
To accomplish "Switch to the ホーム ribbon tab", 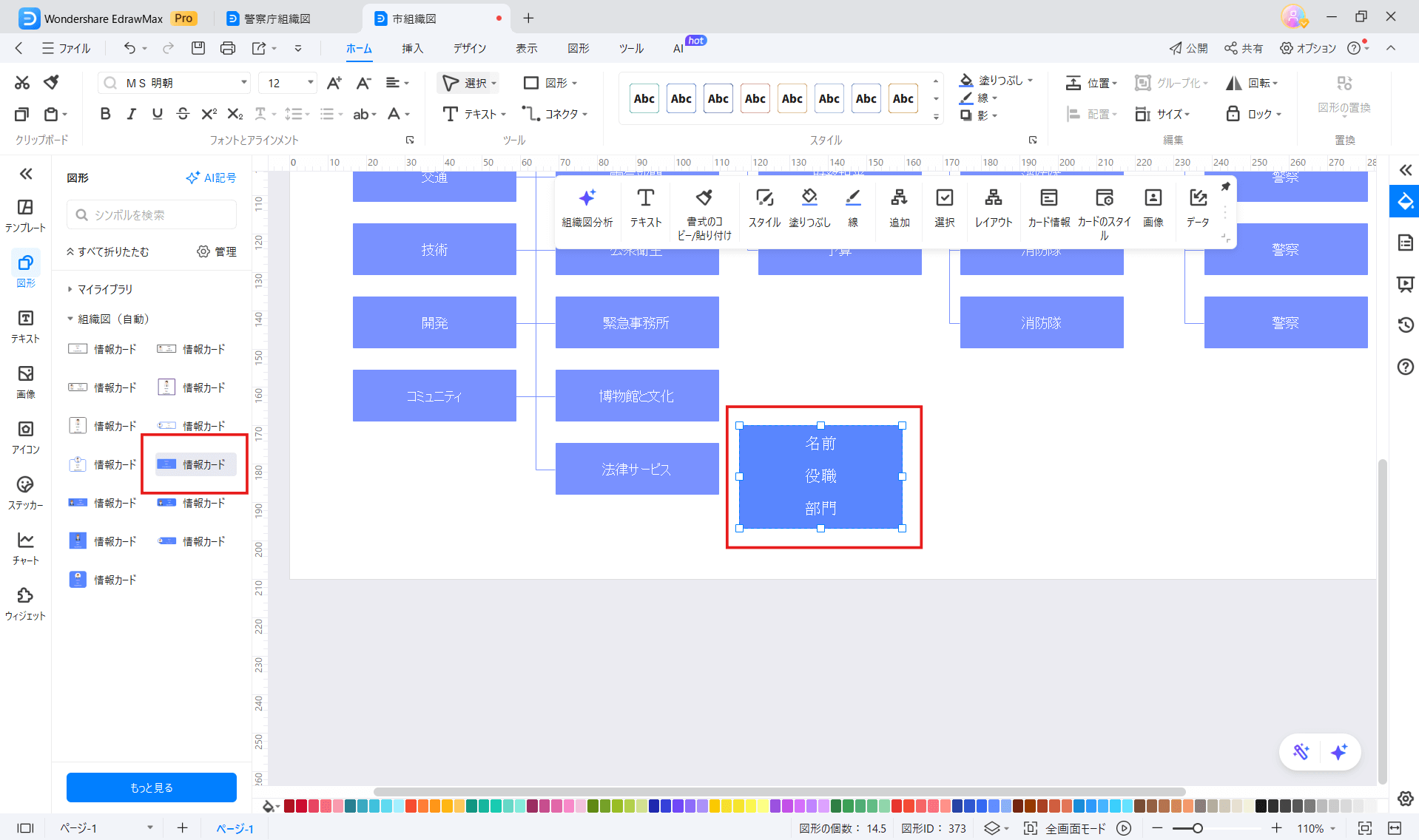I will click(x=360, y=48).
